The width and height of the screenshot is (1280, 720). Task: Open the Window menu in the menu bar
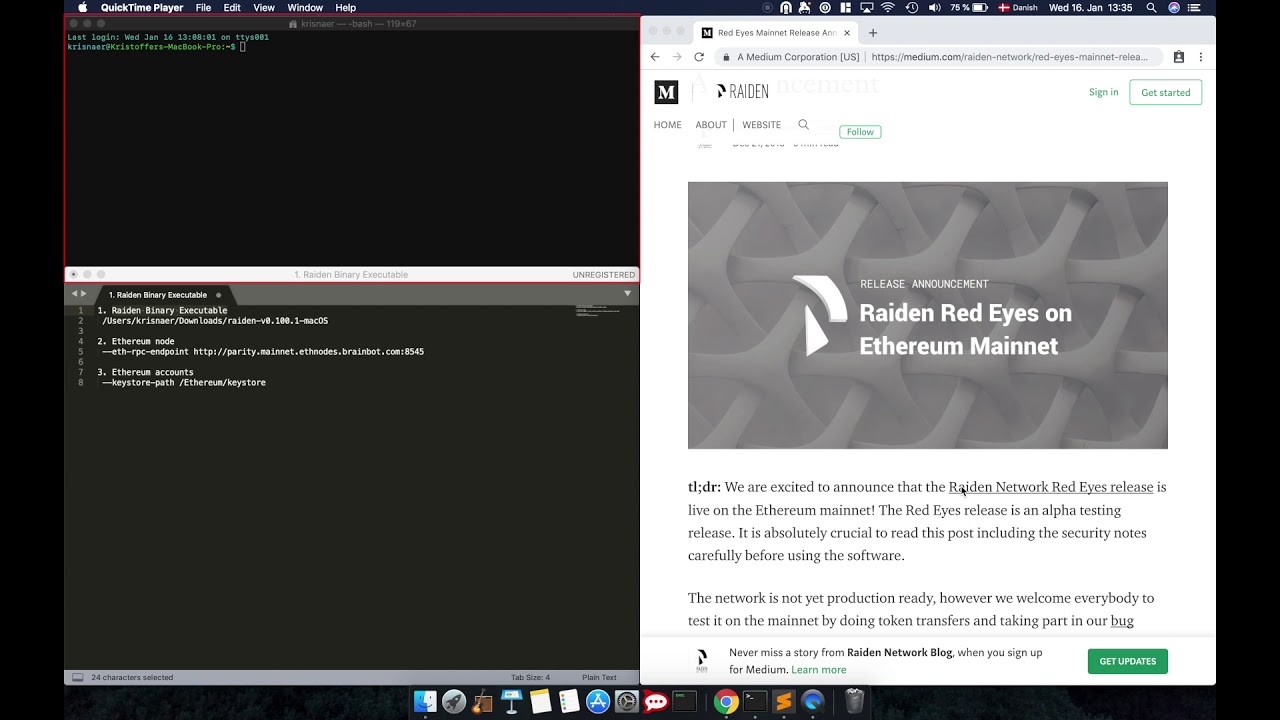[305, 7]
